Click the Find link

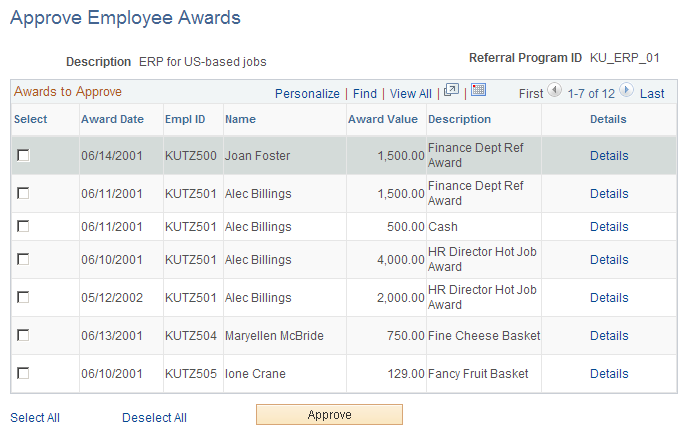tap(365, 94)
